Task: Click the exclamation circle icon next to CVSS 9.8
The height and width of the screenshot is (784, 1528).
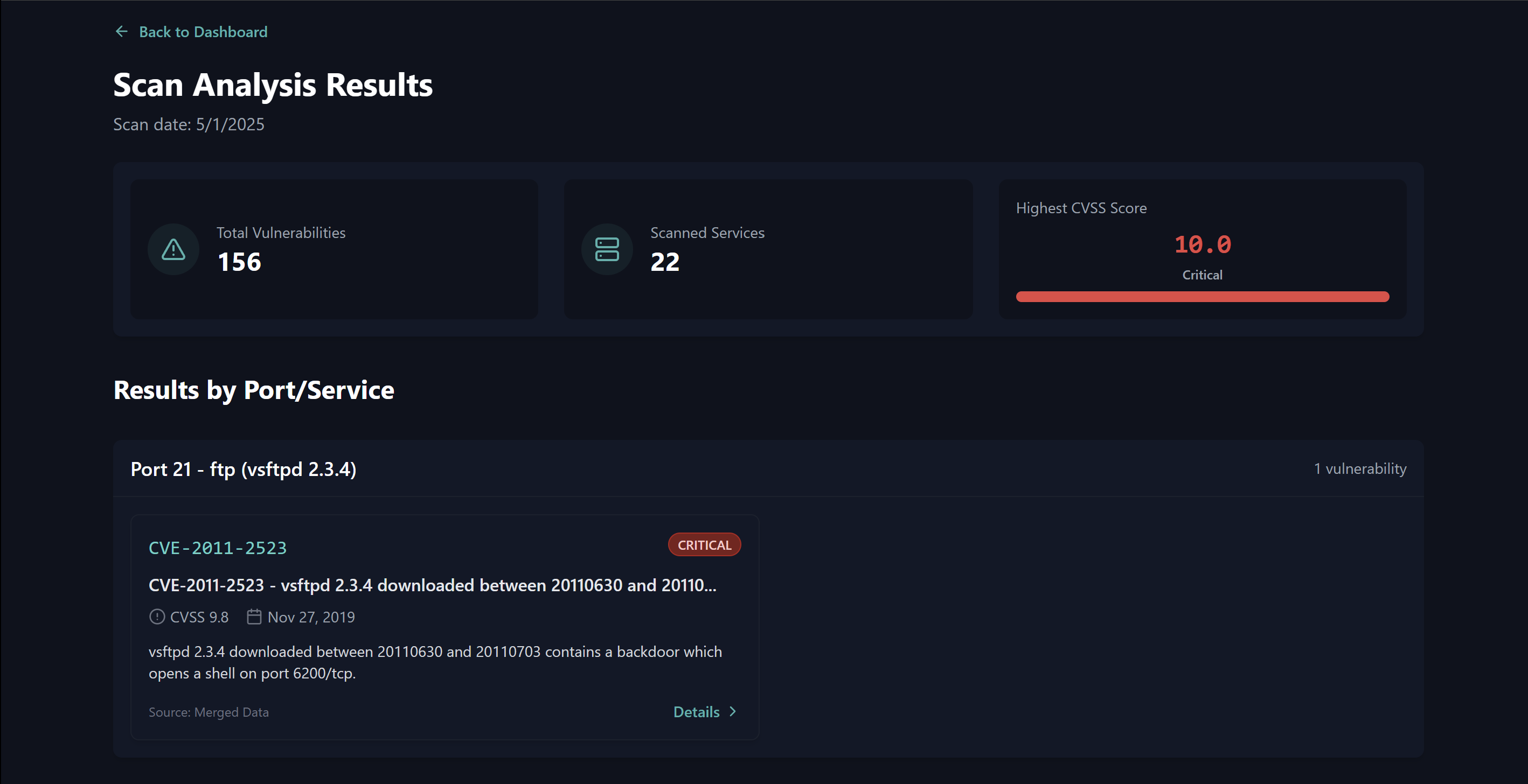Action: [x=156, y=617]
